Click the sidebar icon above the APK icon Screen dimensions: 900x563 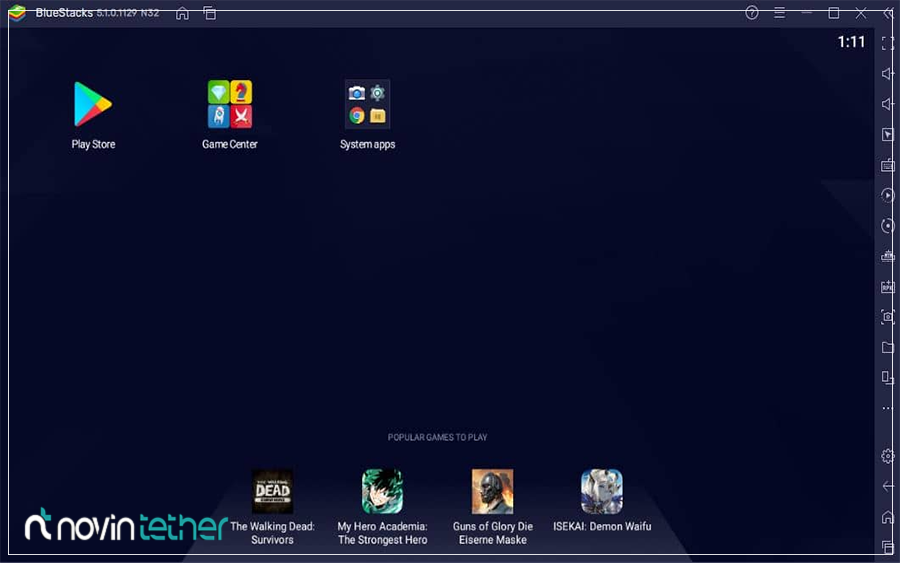click(887, 256)
